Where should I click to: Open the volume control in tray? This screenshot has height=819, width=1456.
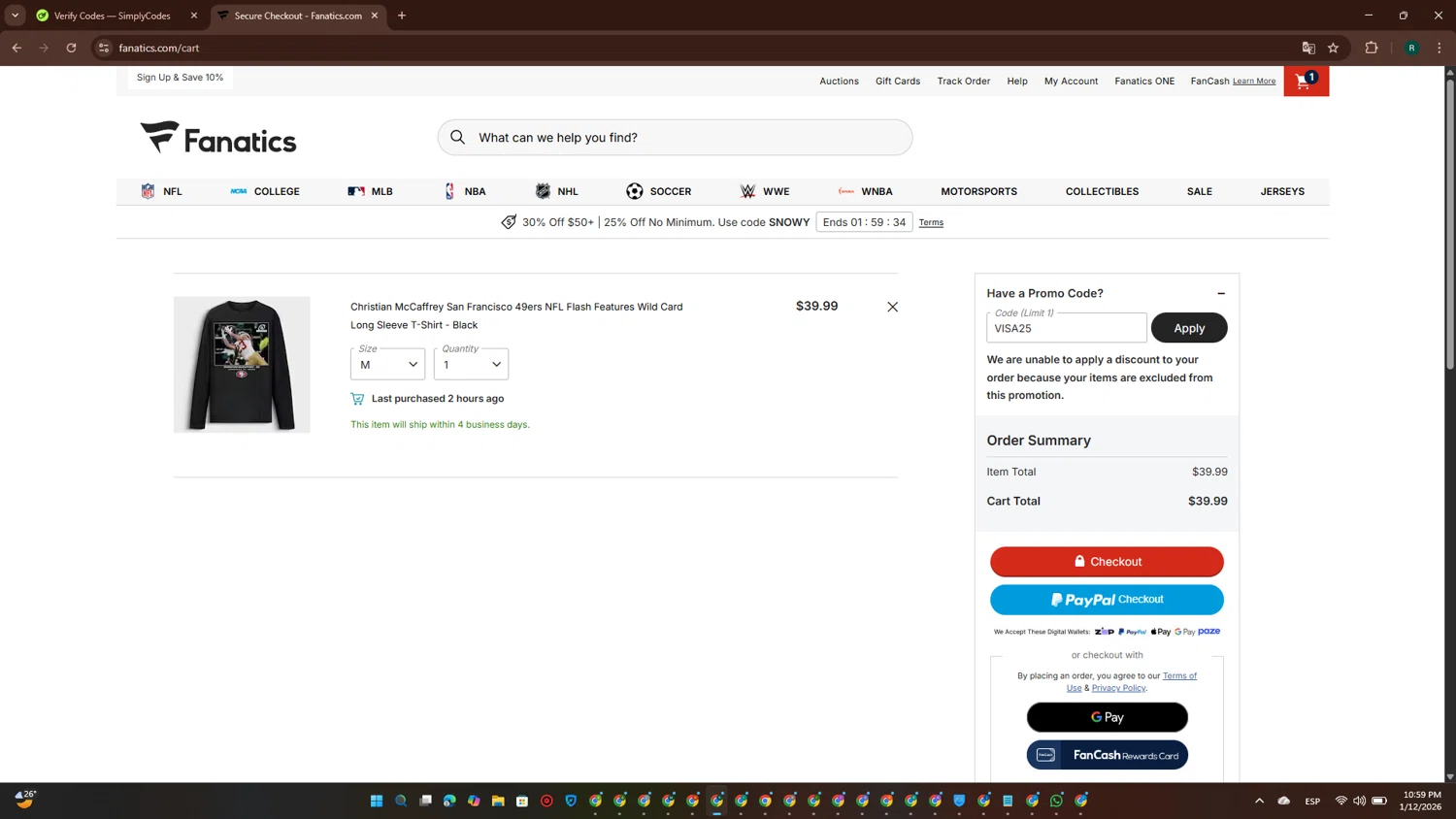tap(1359, 801)
